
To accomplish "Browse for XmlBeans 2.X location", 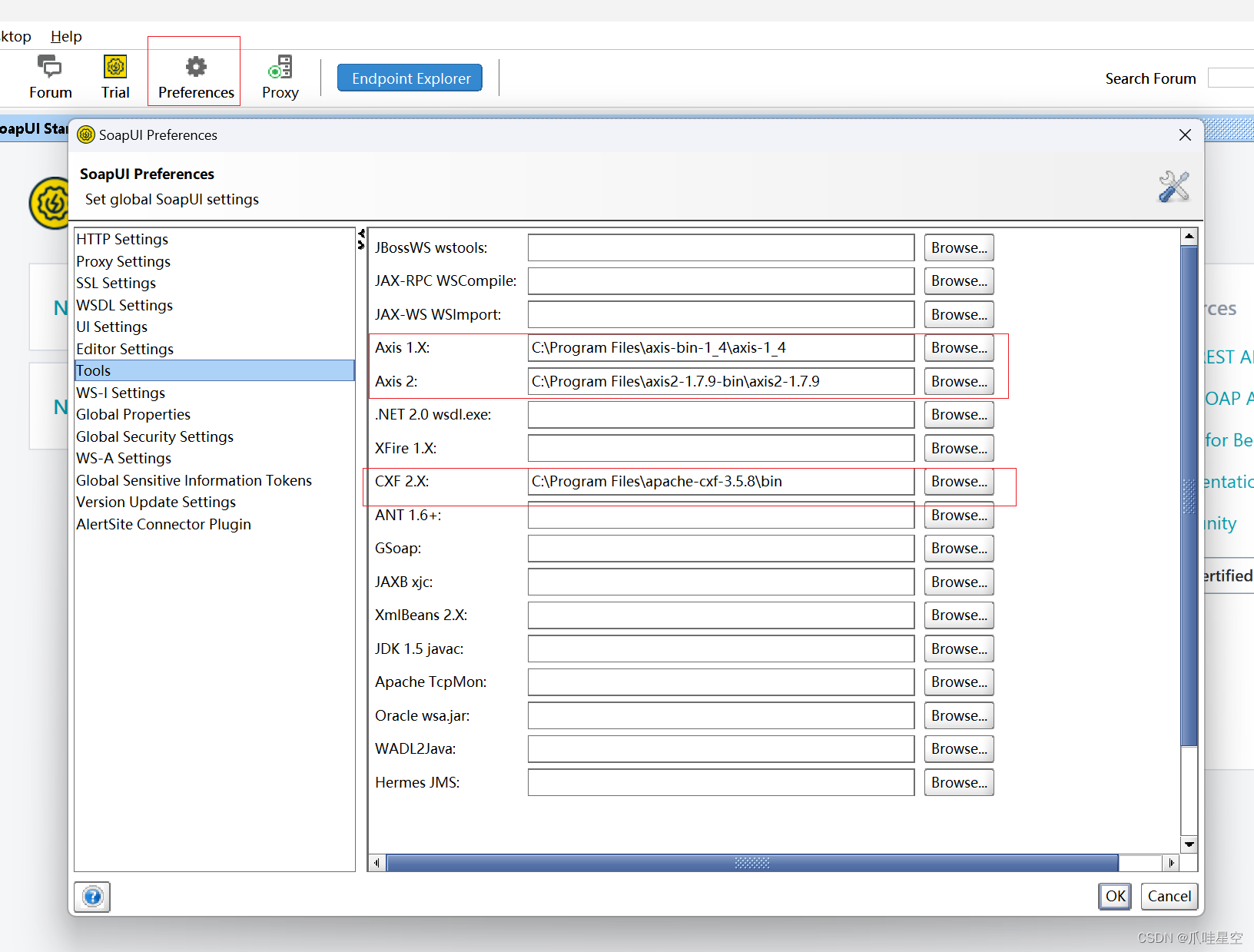I will [959, 615].
